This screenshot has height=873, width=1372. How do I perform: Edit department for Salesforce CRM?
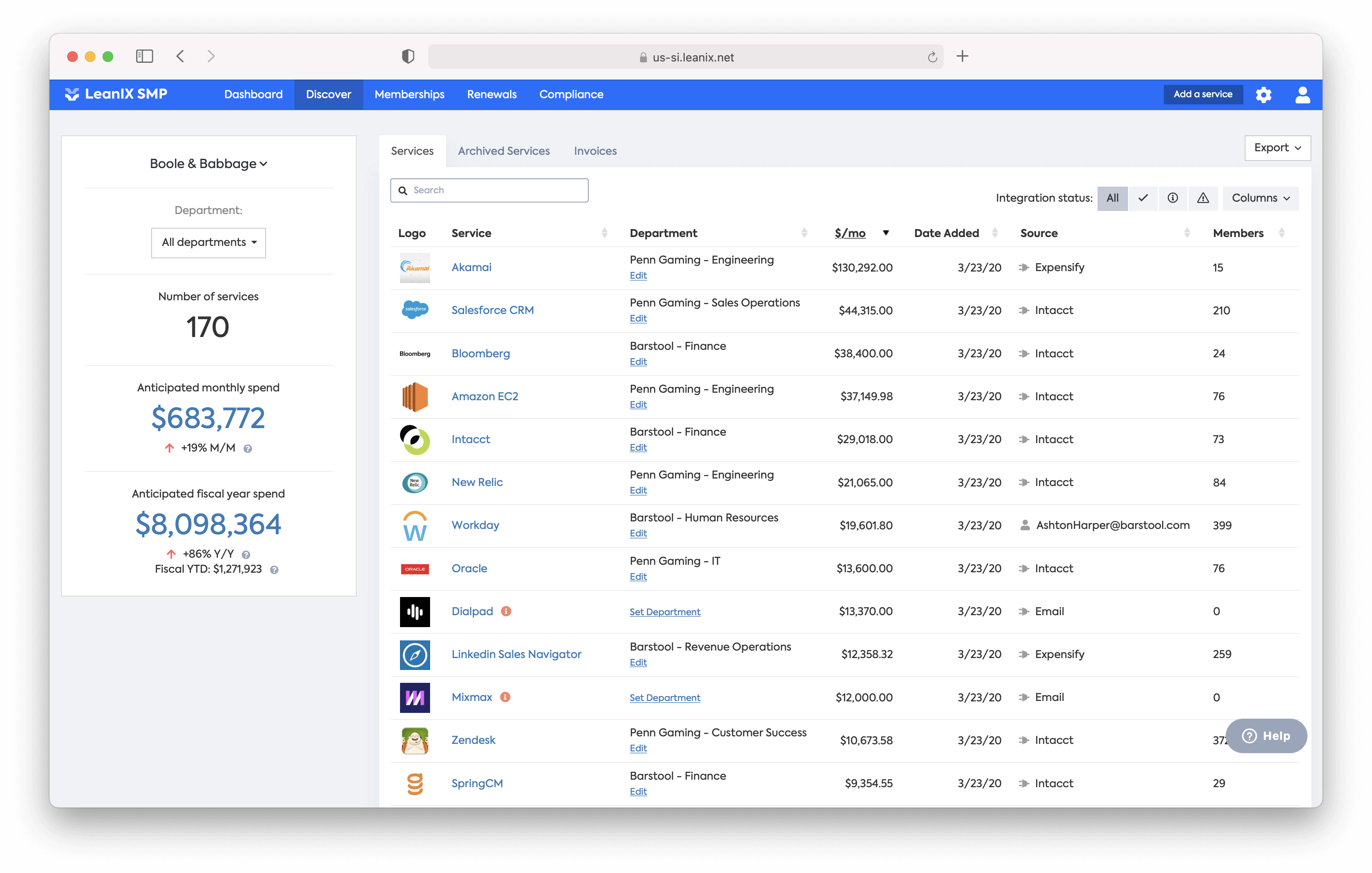[638, 318]
